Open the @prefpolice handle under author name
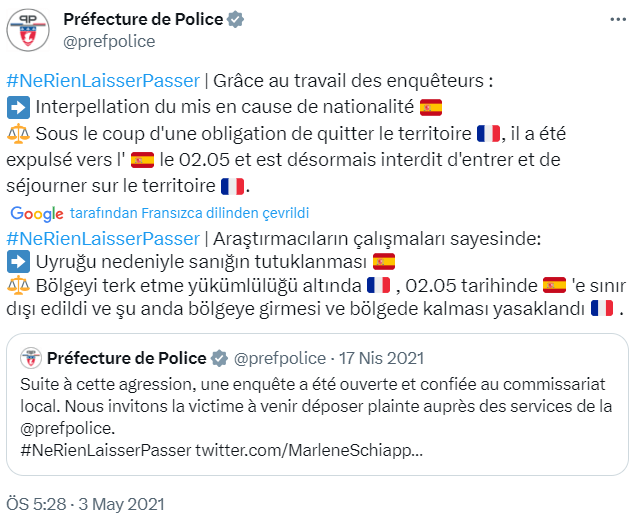635x516 pixels. click(x=109, y=41)
